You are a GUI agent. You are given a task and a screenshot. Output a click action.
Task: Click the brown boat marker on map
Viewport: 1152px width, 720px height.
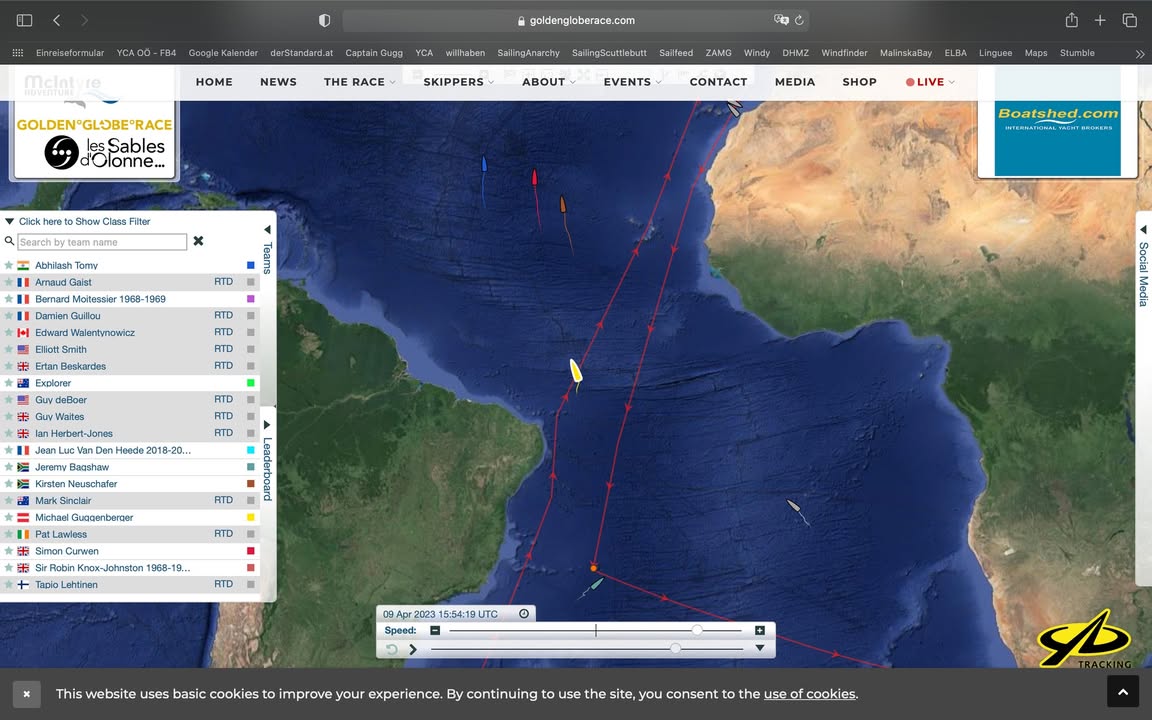[563, 204]
